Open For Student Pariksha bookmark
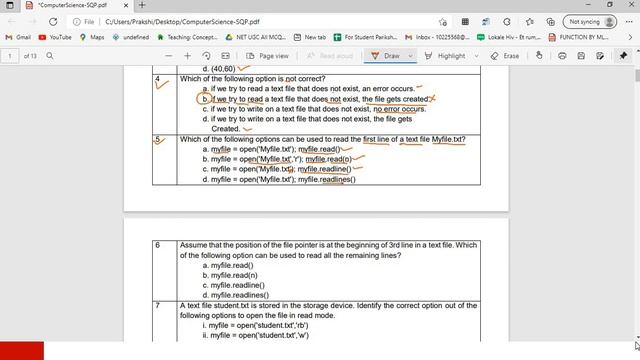This screenshot has width=640, height=360. point(365,37)
